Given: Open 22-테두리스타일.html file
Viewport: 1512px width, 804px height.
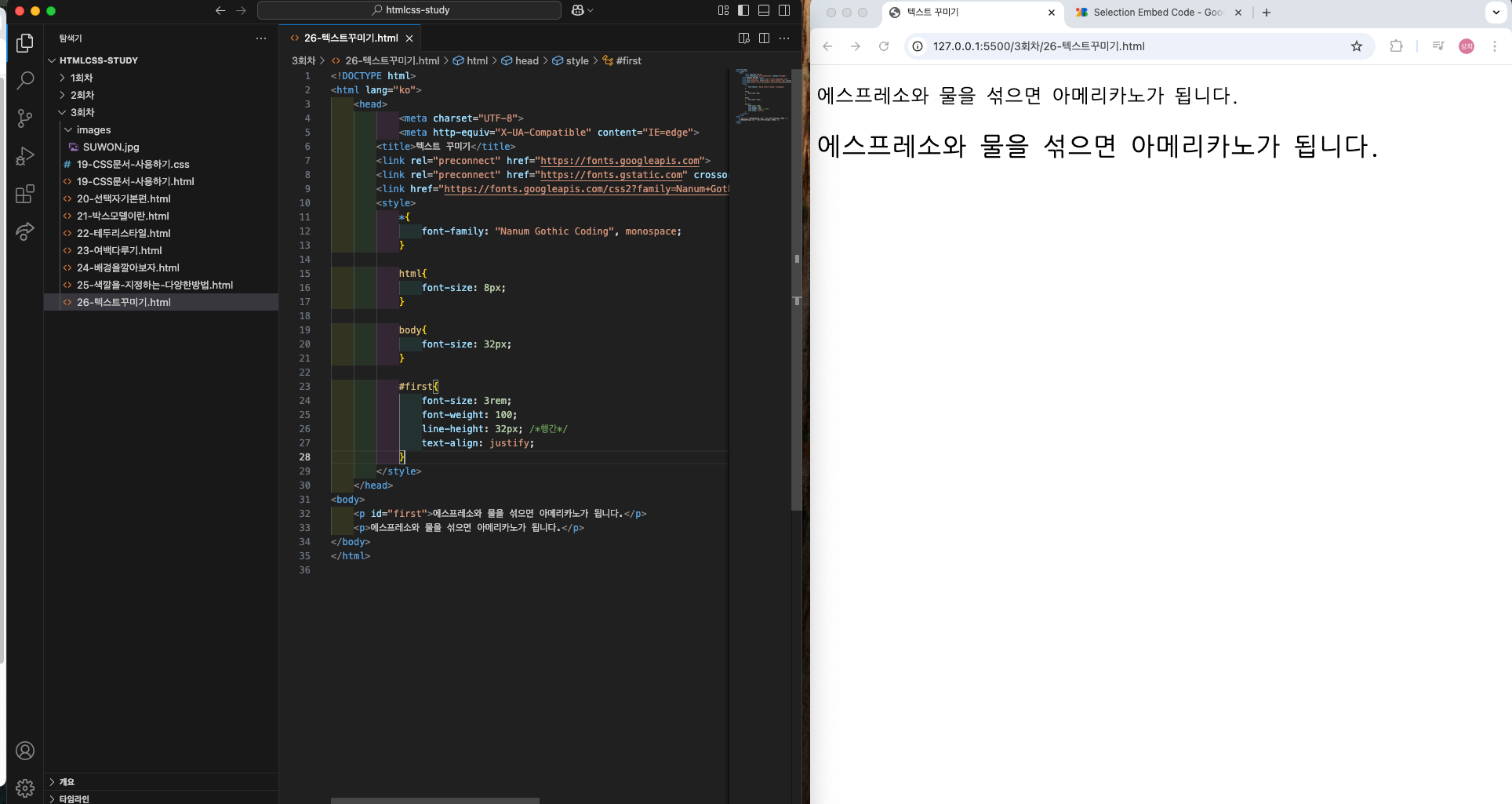Looking at the screenshot, I should [x=162, y=233].
